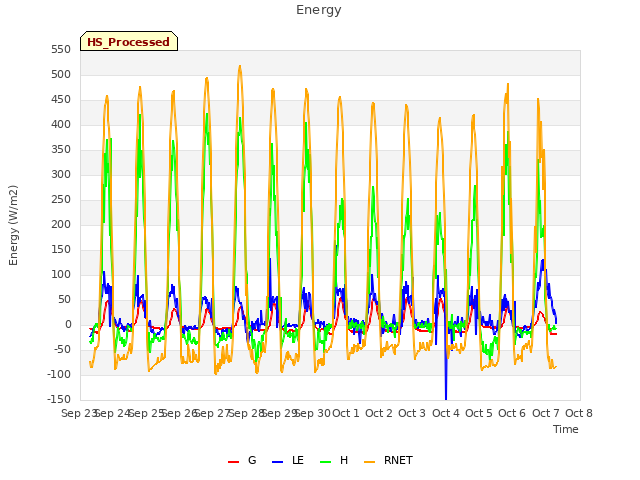Click the 400 y-axis tick label
This screenshot has height=480, width=640.
pos(61,124)
